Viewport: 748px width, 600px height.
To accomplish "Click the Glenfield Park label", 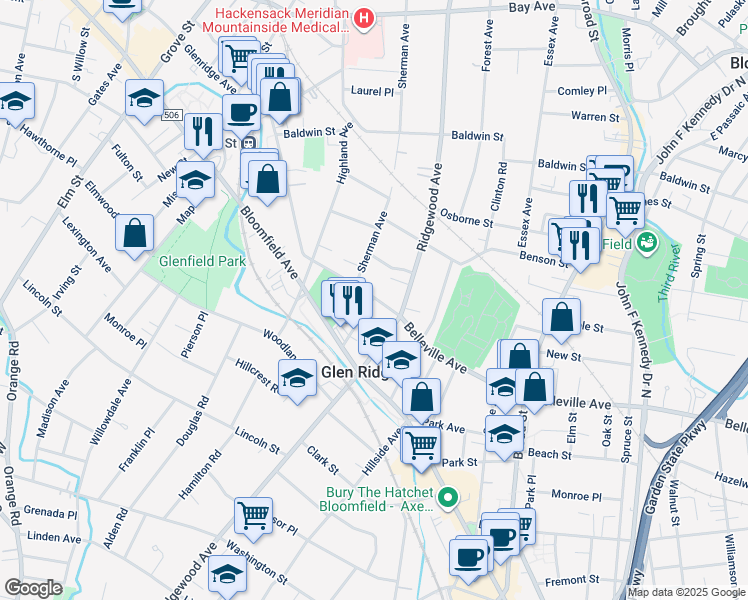I will pos(203,262).
